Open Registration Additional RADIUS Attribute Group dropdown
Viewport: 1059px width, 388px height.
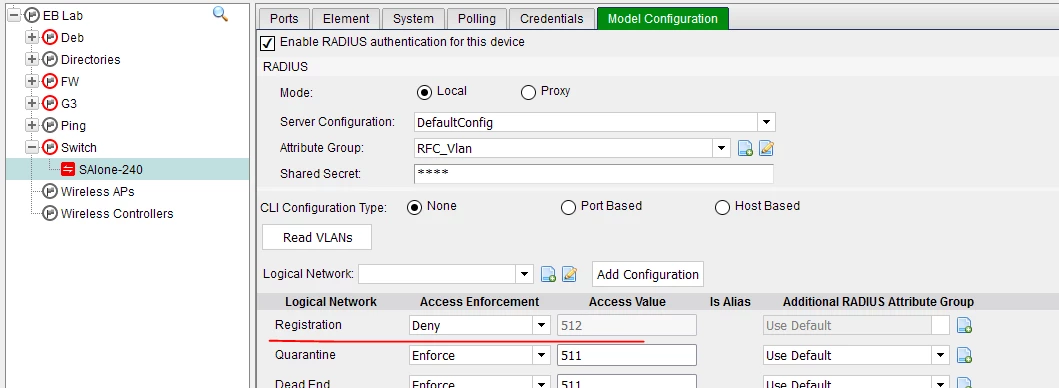pos(940,325)
